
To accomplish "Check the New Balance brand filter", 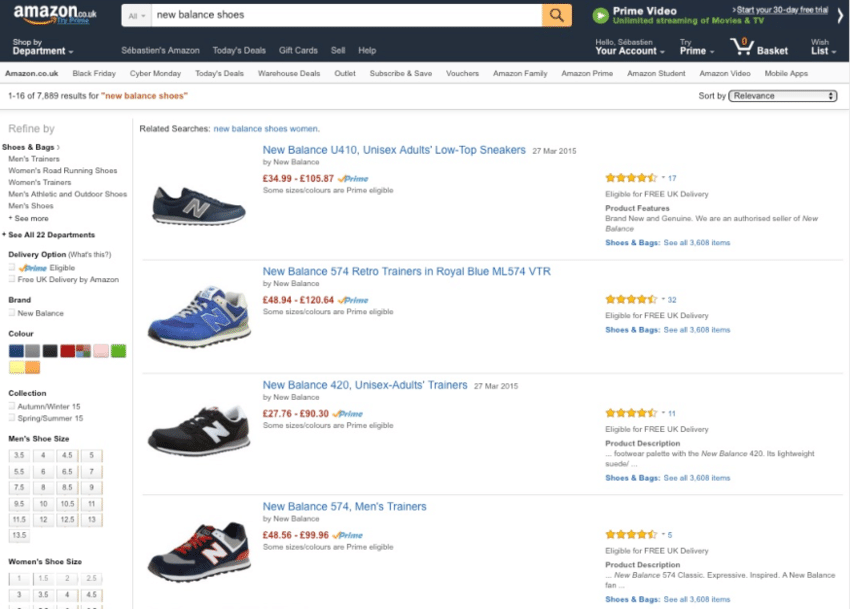I will 11,312.
